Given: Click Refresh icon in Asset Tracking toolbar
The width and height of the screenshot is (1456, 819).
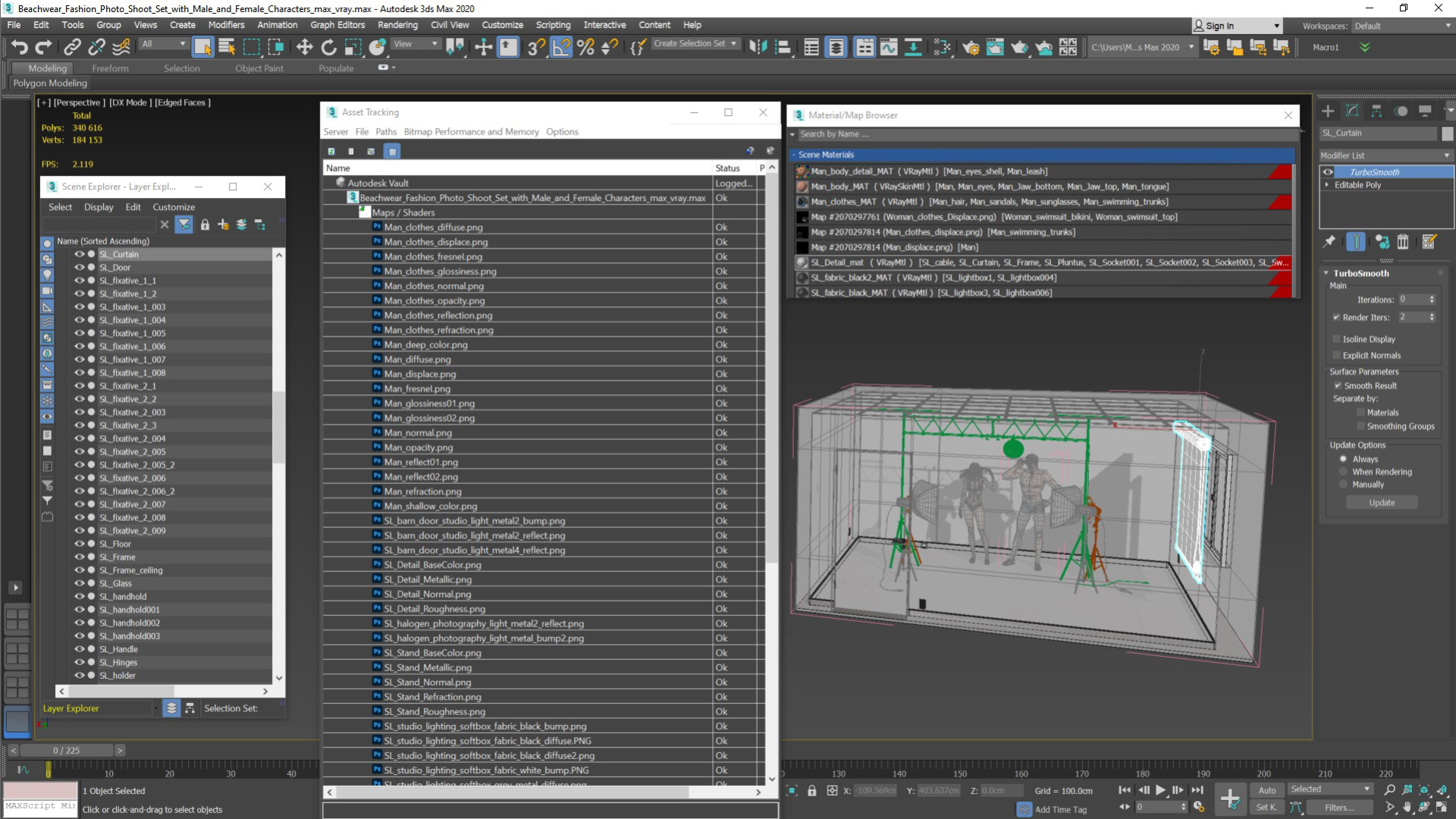Looking at the screenshot, I should 331,151.
